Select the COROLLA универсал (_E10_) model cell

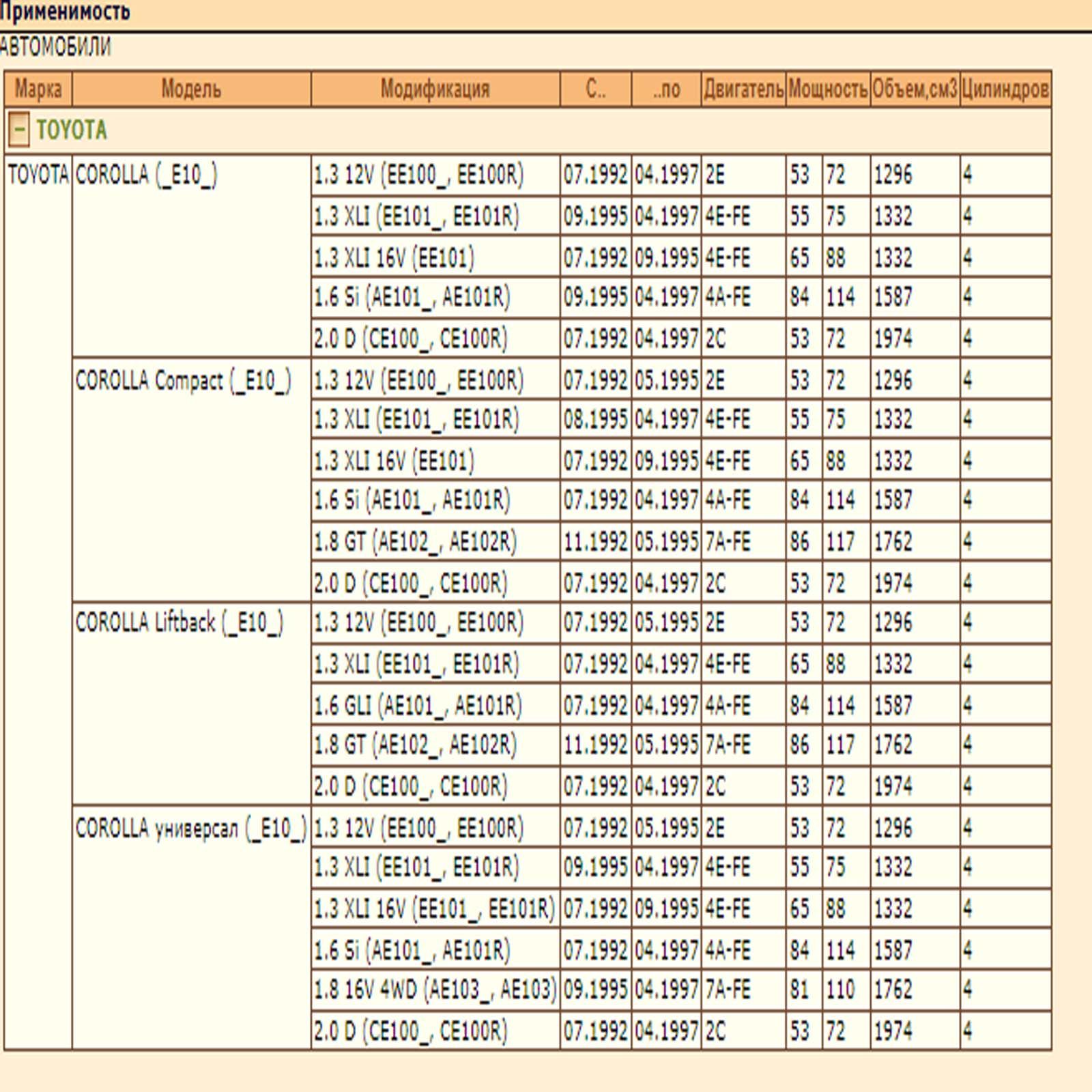tap(192, 927)
